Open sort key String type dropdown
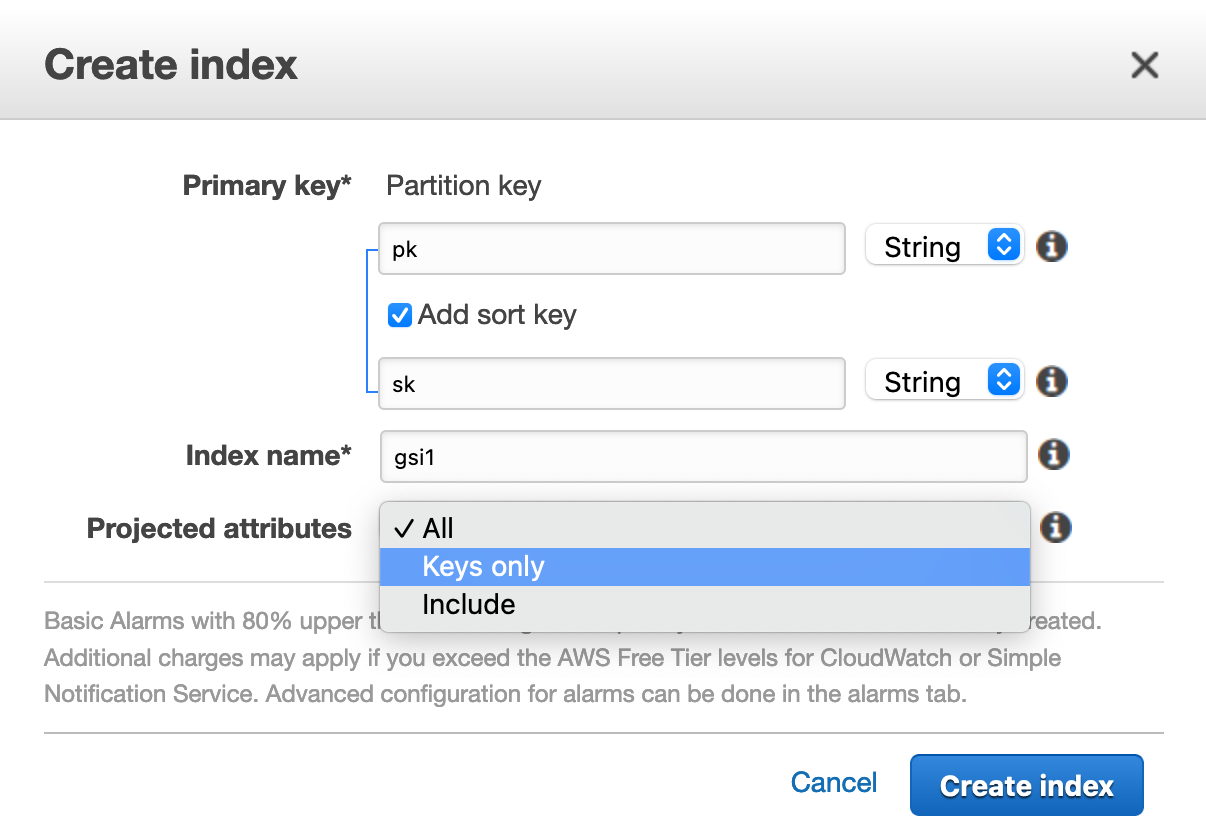The image size is (1206, 838). [944, 381]
